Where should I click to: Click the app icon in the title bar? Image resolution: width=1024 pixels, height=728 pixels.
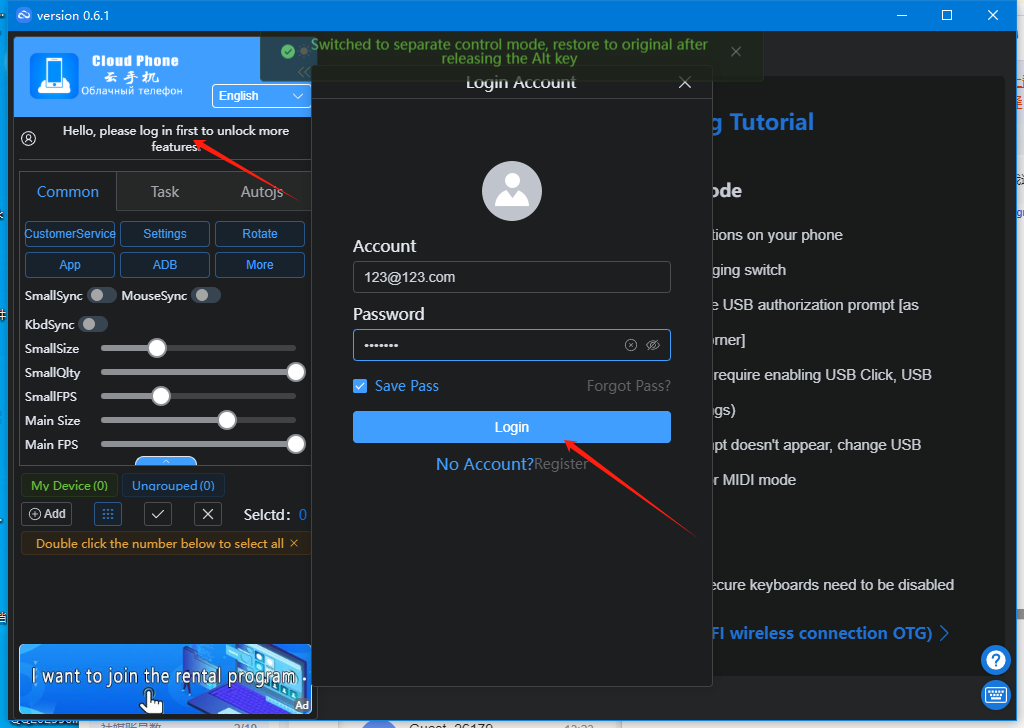point(24,15)
